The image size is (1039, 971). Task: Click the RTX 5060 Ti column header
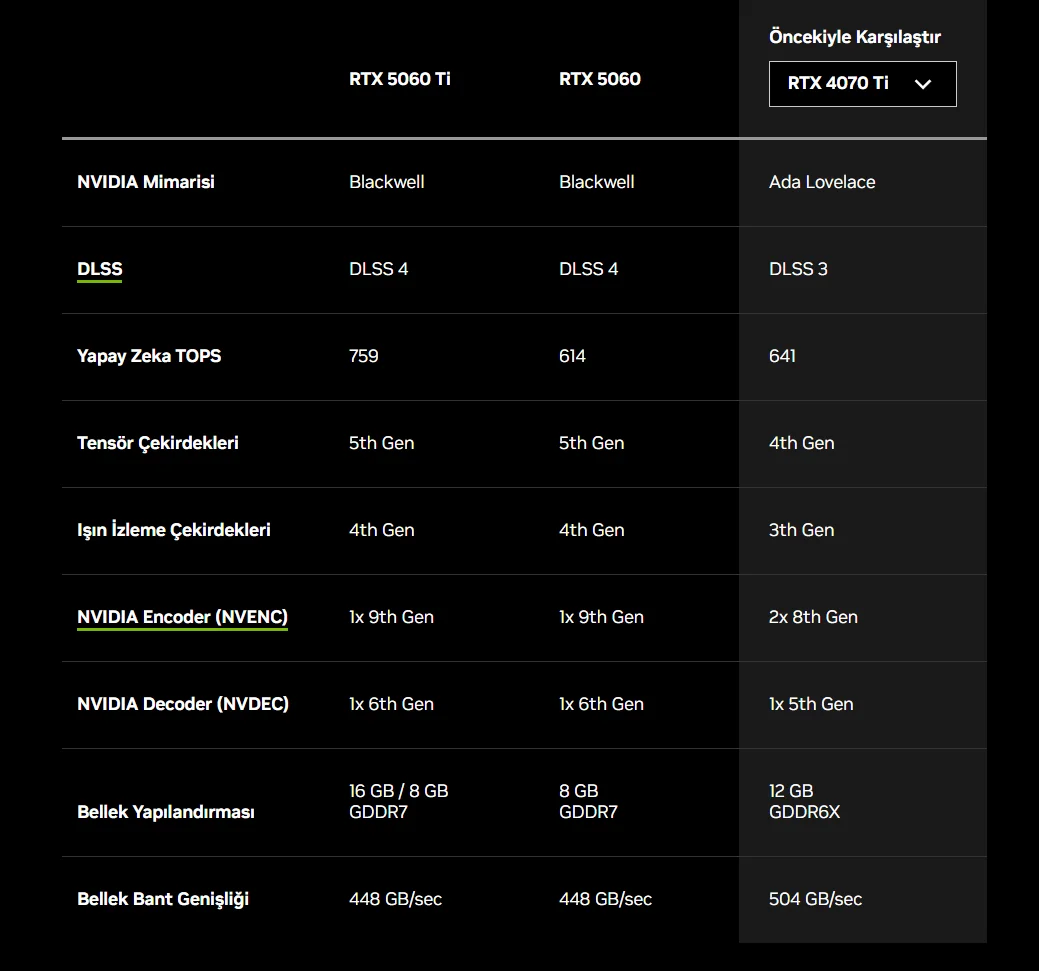[399, 79]
